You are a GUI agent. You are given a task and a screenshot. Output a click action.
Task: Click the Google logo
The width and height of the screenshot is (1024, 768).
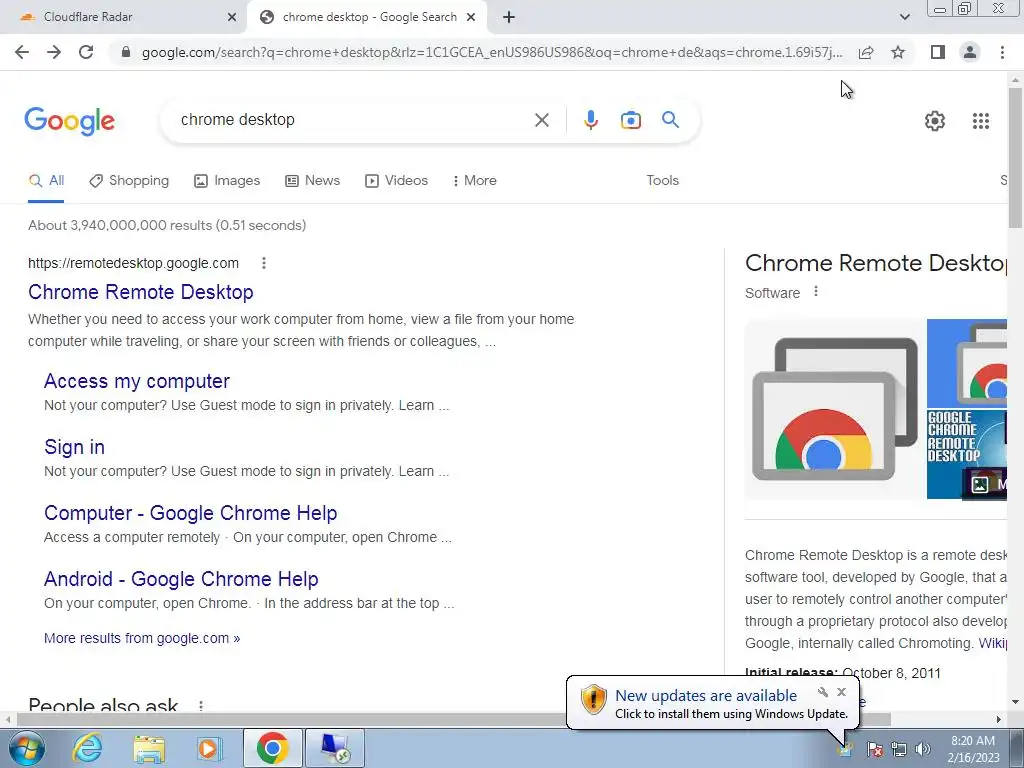pos(69,121)
